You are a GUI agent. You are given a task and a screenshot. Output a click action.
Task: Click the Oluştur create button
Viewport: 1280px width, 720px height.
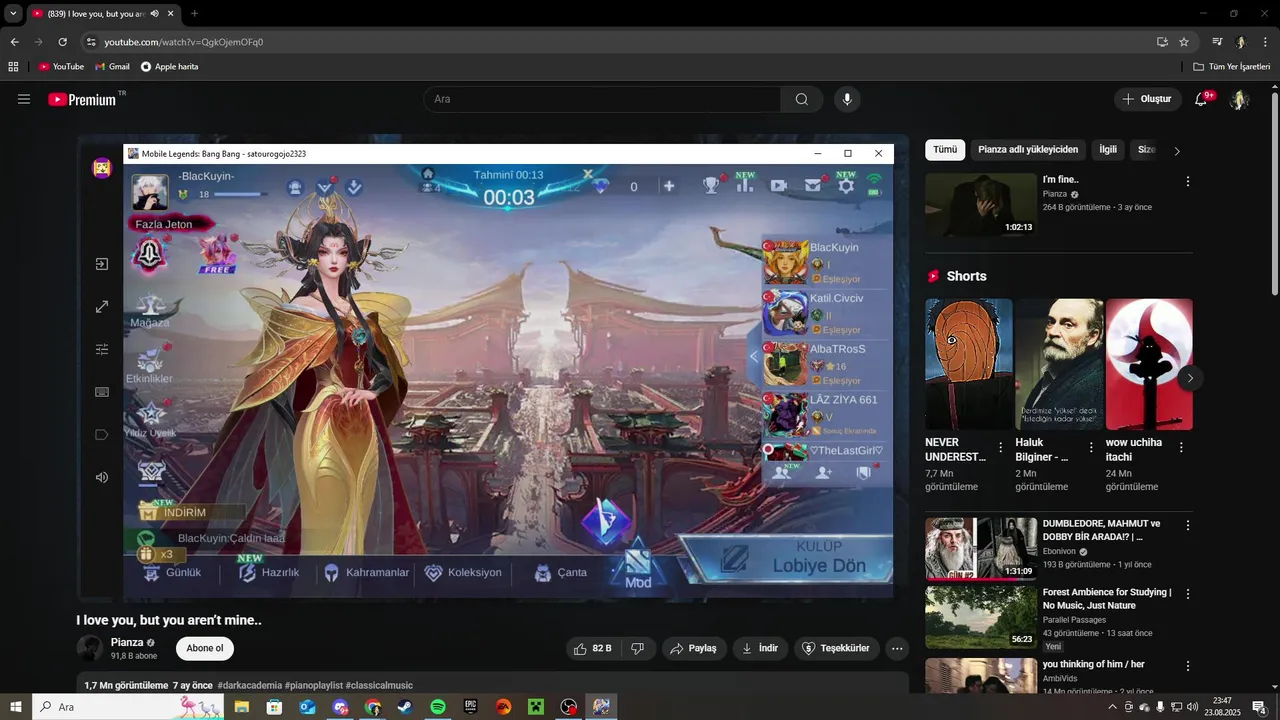pos(1146,99)
